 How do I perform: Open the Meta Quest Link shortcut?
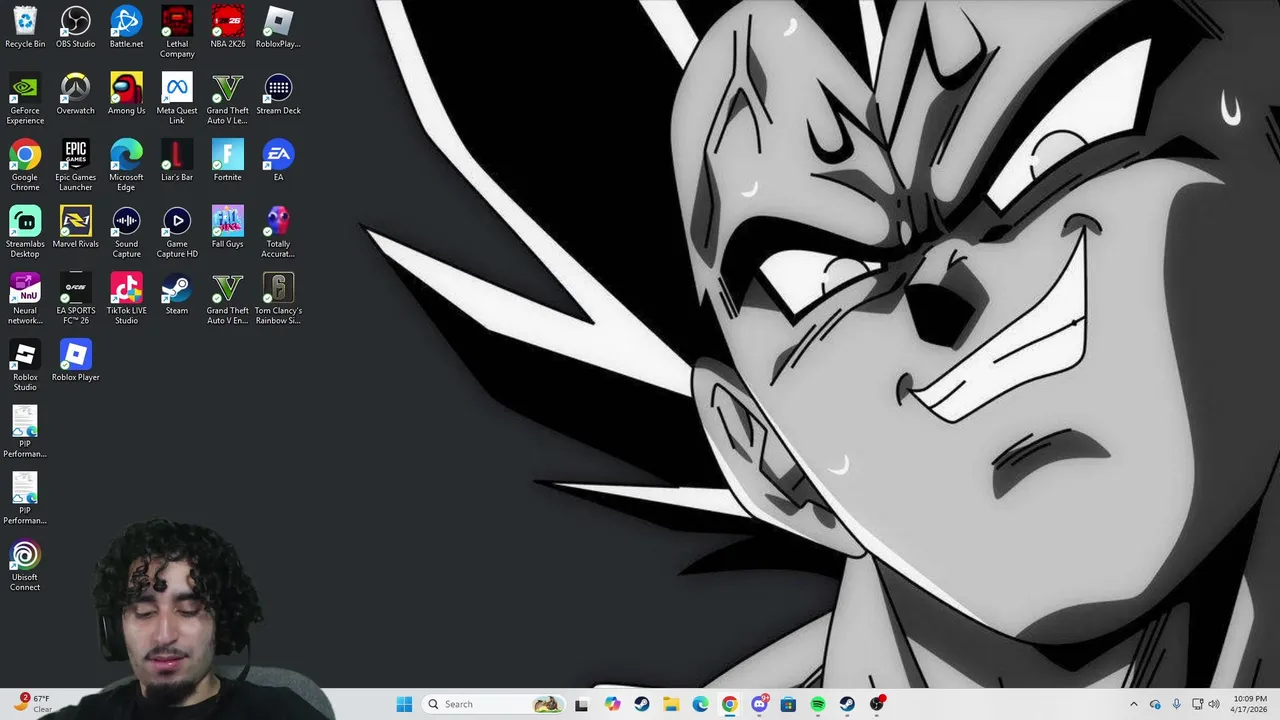click(177, 99)
